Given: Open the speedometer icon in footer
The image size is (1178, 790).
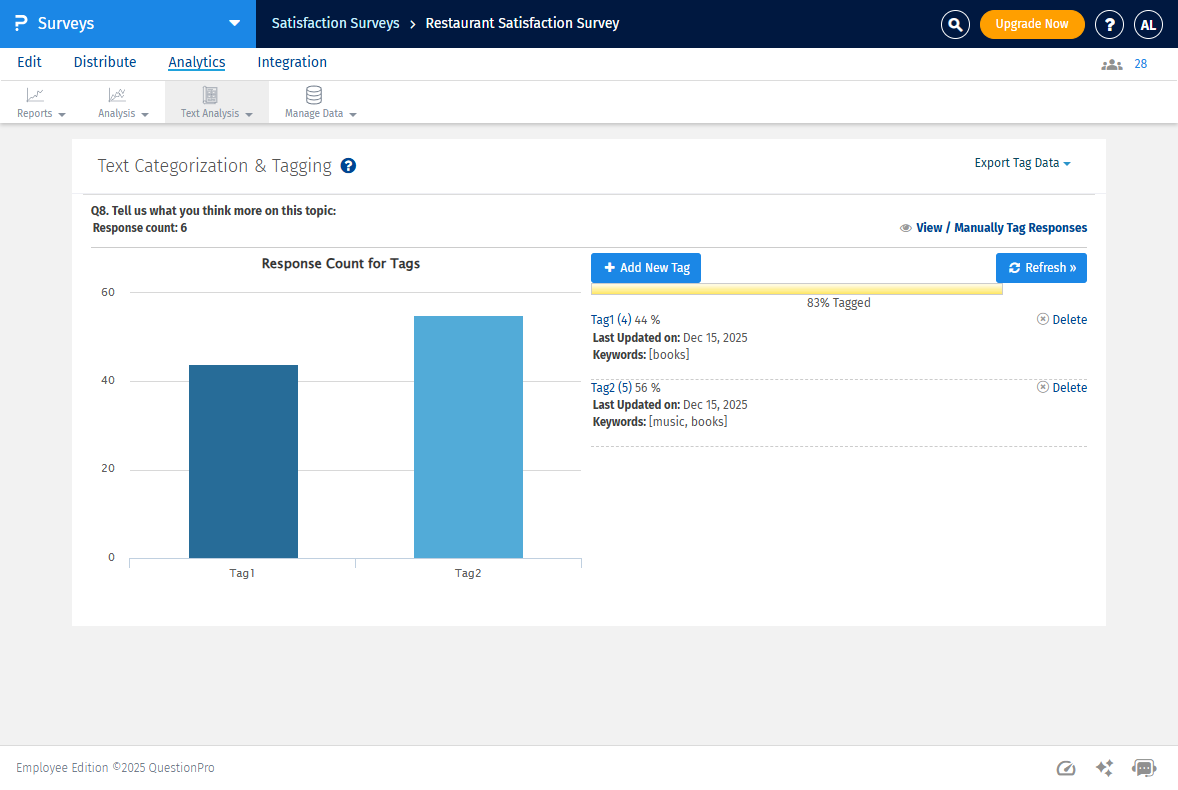Looking at the screenshot, I should click(x=1066, y=768).
